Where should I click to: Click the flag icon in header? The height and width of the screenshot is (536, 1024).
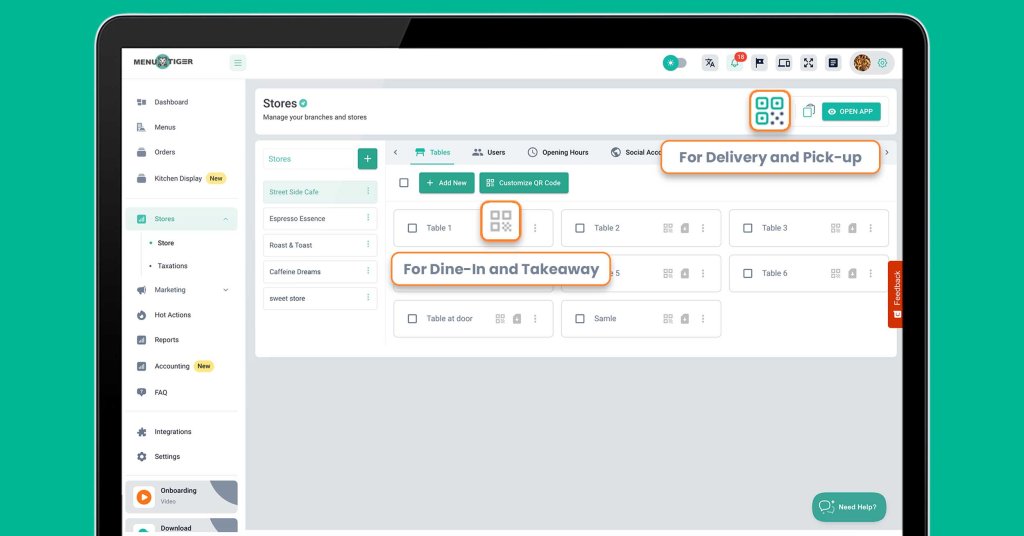(760, 63)
